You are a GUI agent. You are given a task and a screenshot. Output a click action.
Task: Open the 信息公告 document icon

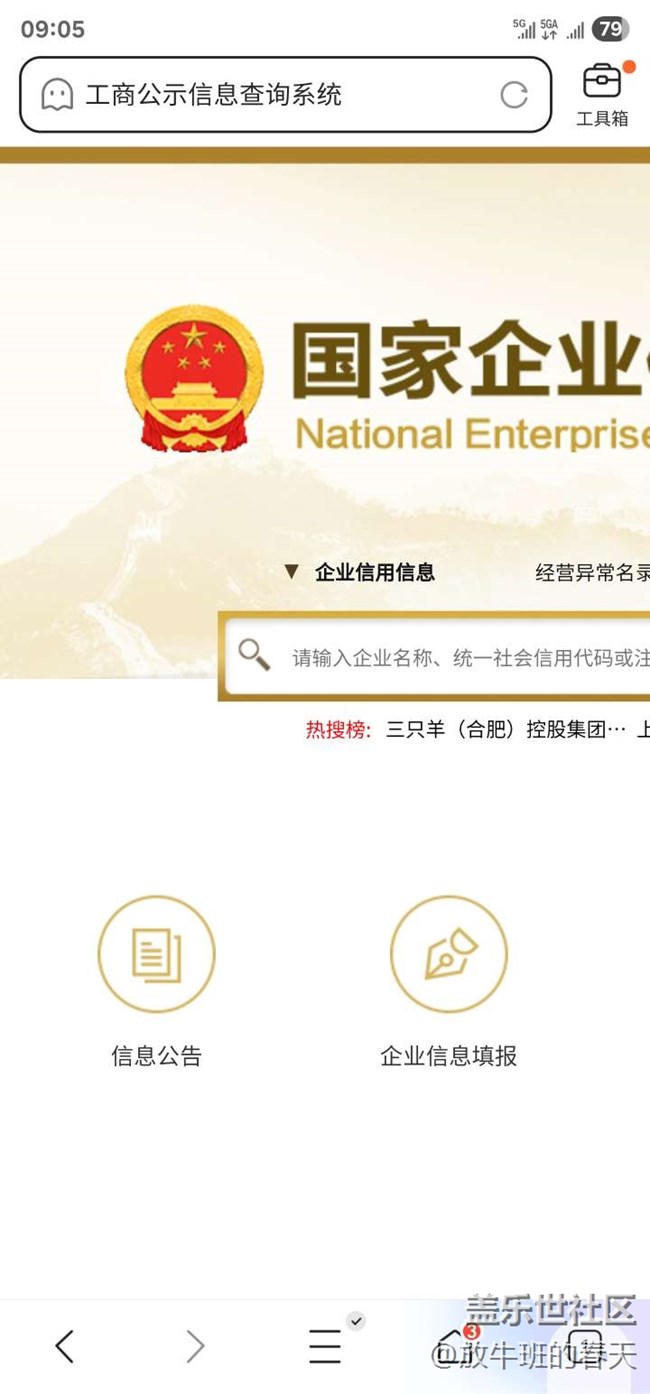tap(156, 954)
